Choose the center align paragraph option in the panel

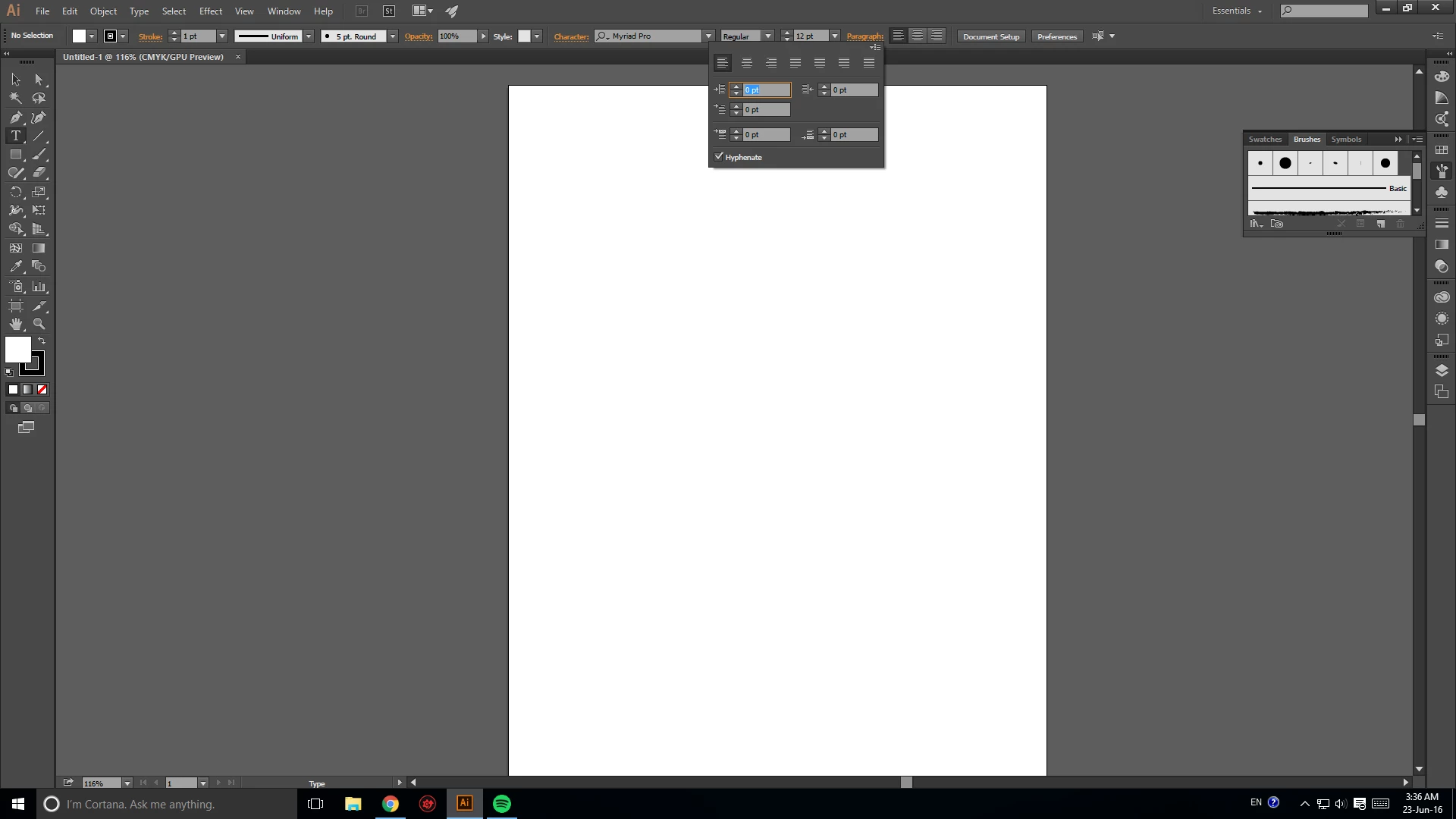pyautogui.click(x=747, y=63)
